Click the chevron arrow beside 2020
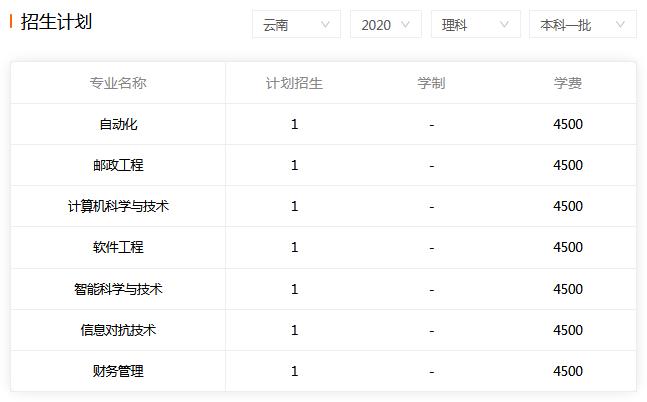The height and width of the screenshot is (402, 647). (x=405, y=25)
